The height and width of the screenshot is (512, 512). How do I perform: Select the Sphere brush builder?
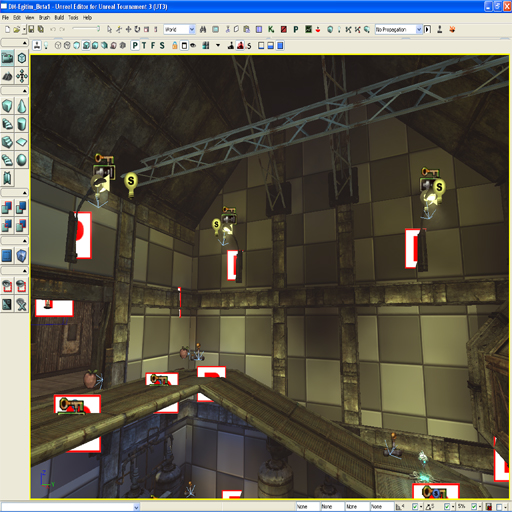22,160
